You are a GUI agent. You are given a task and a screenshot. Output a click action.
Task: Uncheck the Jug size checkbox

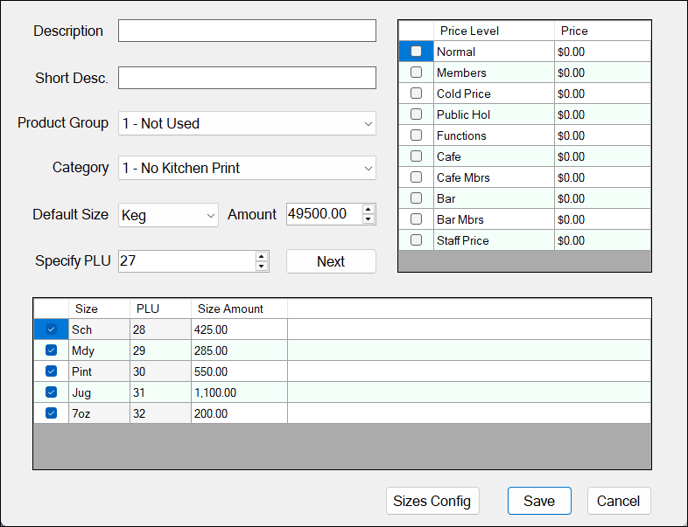click(x=51, y=393)
